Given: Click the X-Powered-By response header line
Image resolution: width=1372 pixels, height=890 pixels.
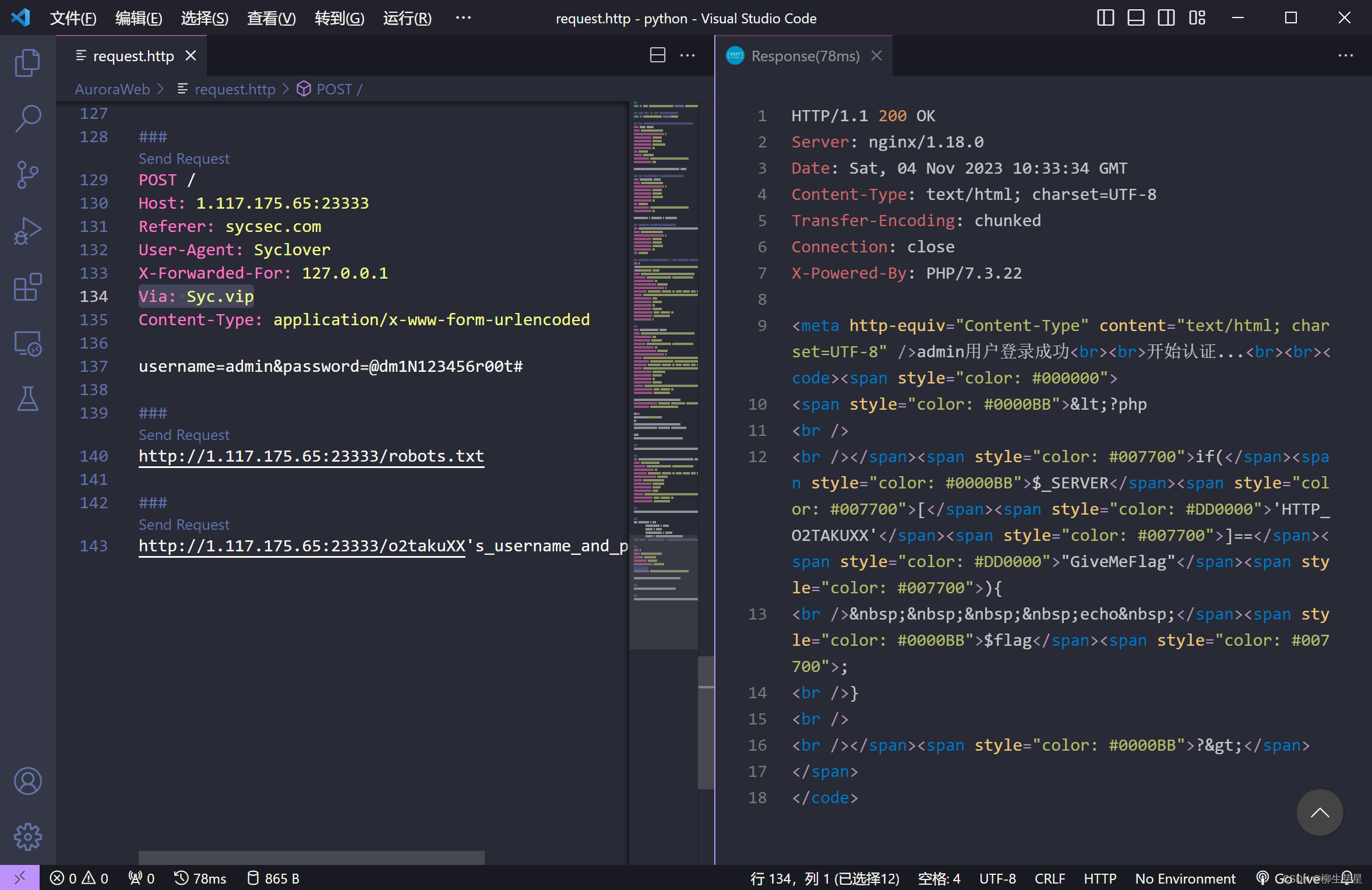Looking at the screenshot, I should (907, 273).
